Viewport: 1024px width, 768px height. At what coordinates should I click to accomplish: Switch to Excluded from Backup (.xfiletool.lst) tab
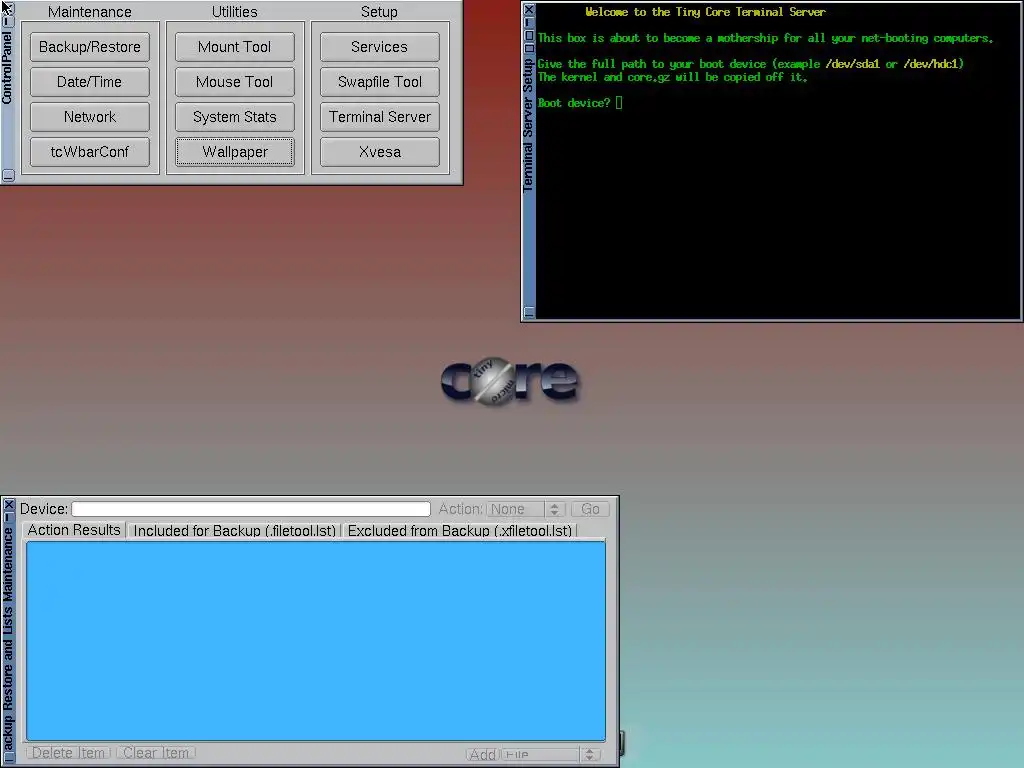tap(460, 530)
